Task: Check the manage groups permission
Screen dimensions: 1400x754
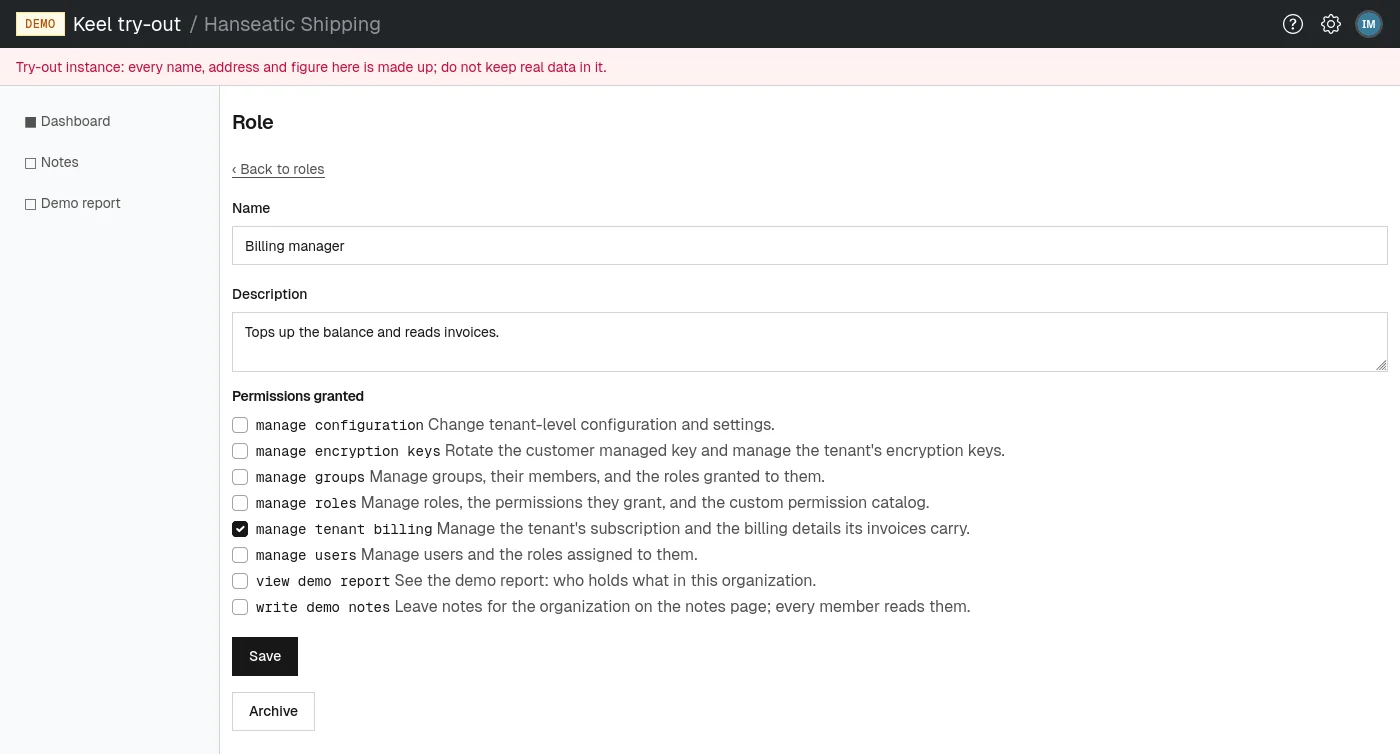Action: click(240, 477)
